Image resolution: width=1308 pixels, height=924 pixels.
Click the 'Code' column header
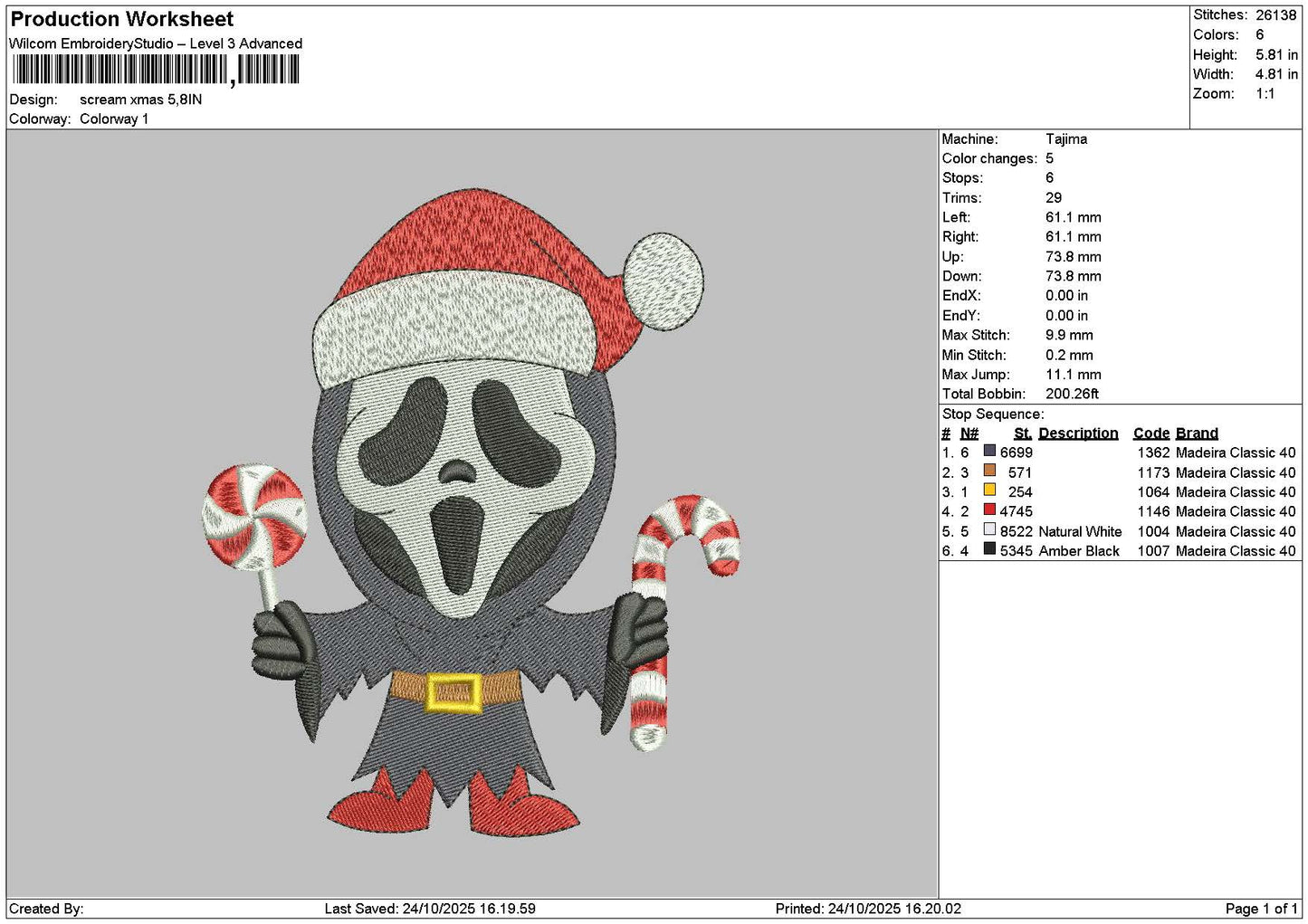[1151, 433]
